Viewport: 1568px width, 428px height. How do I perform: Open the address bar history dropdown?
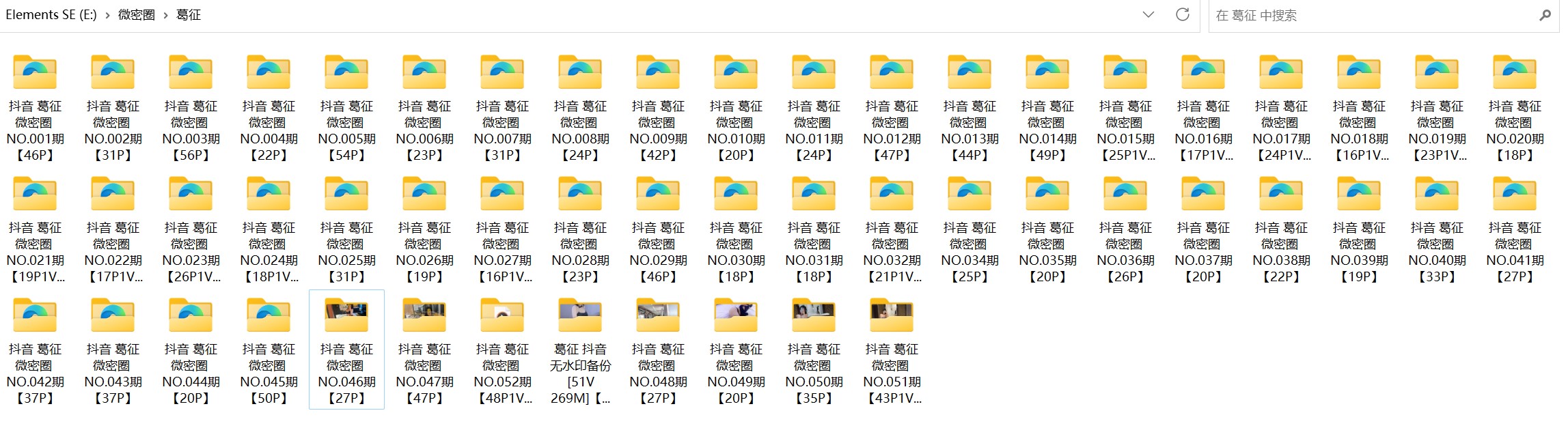pos(1149,14)
